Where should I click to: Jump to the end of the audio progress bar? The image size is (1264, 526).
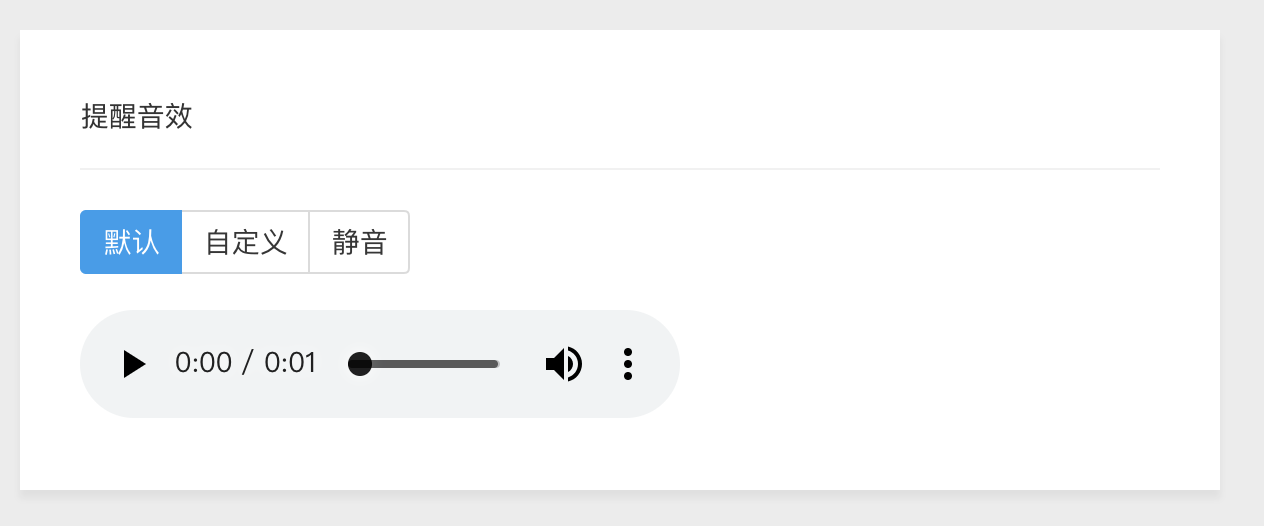497,364
